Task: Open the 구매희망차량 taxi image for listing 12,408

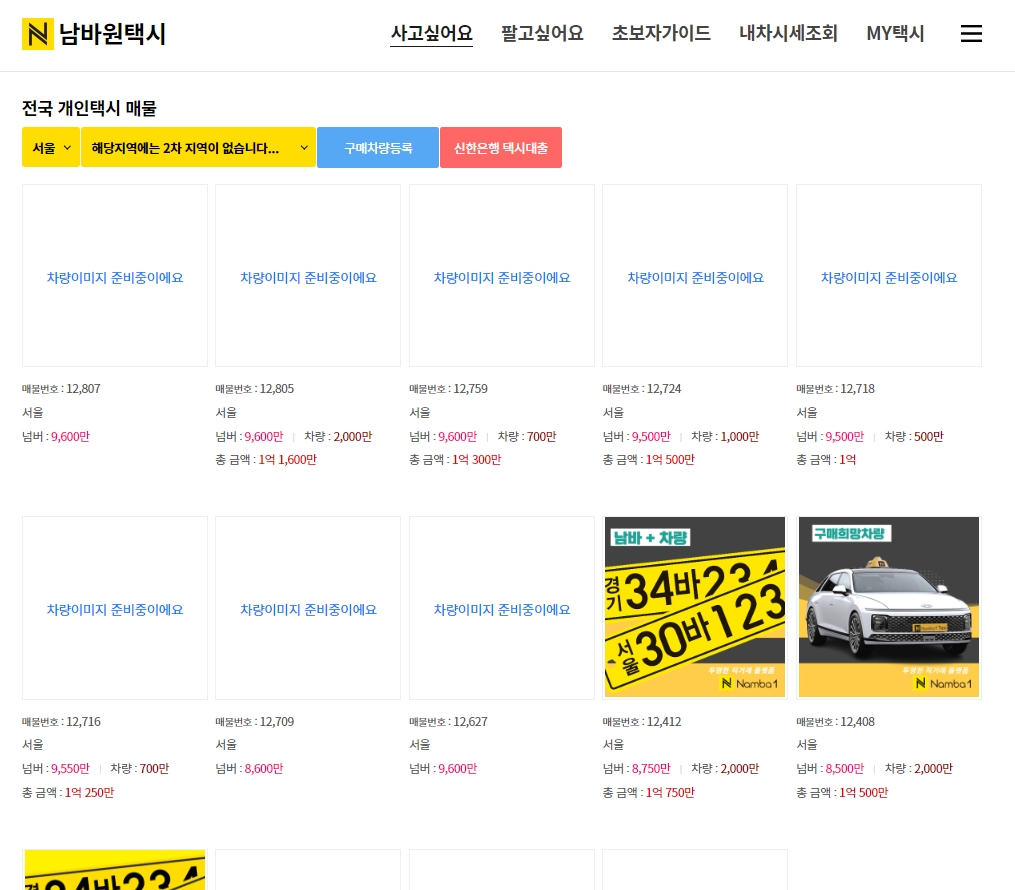Action: pos(889,608)
